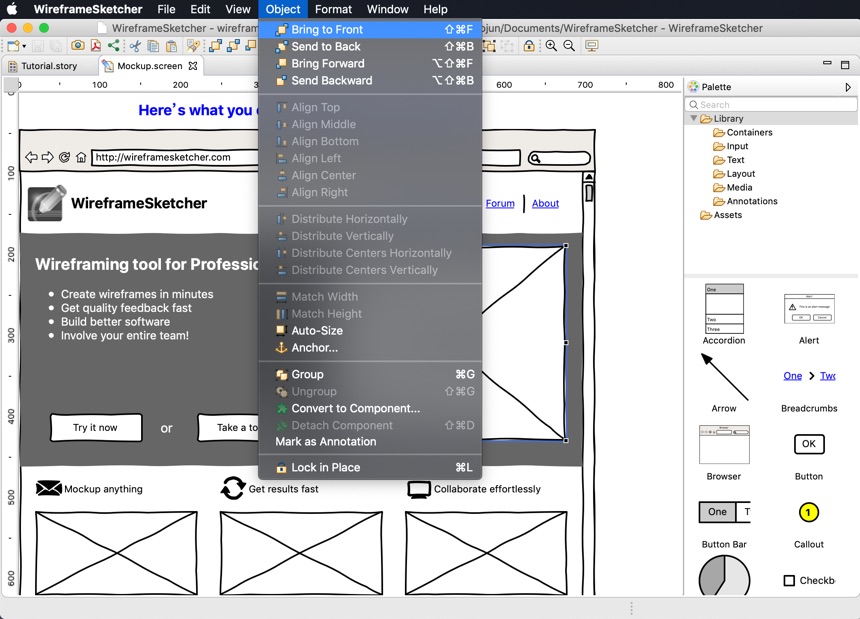Viewport: 860px width, 619px height.
Task: Click the Palette search field
Action: [x=771, y=104]
